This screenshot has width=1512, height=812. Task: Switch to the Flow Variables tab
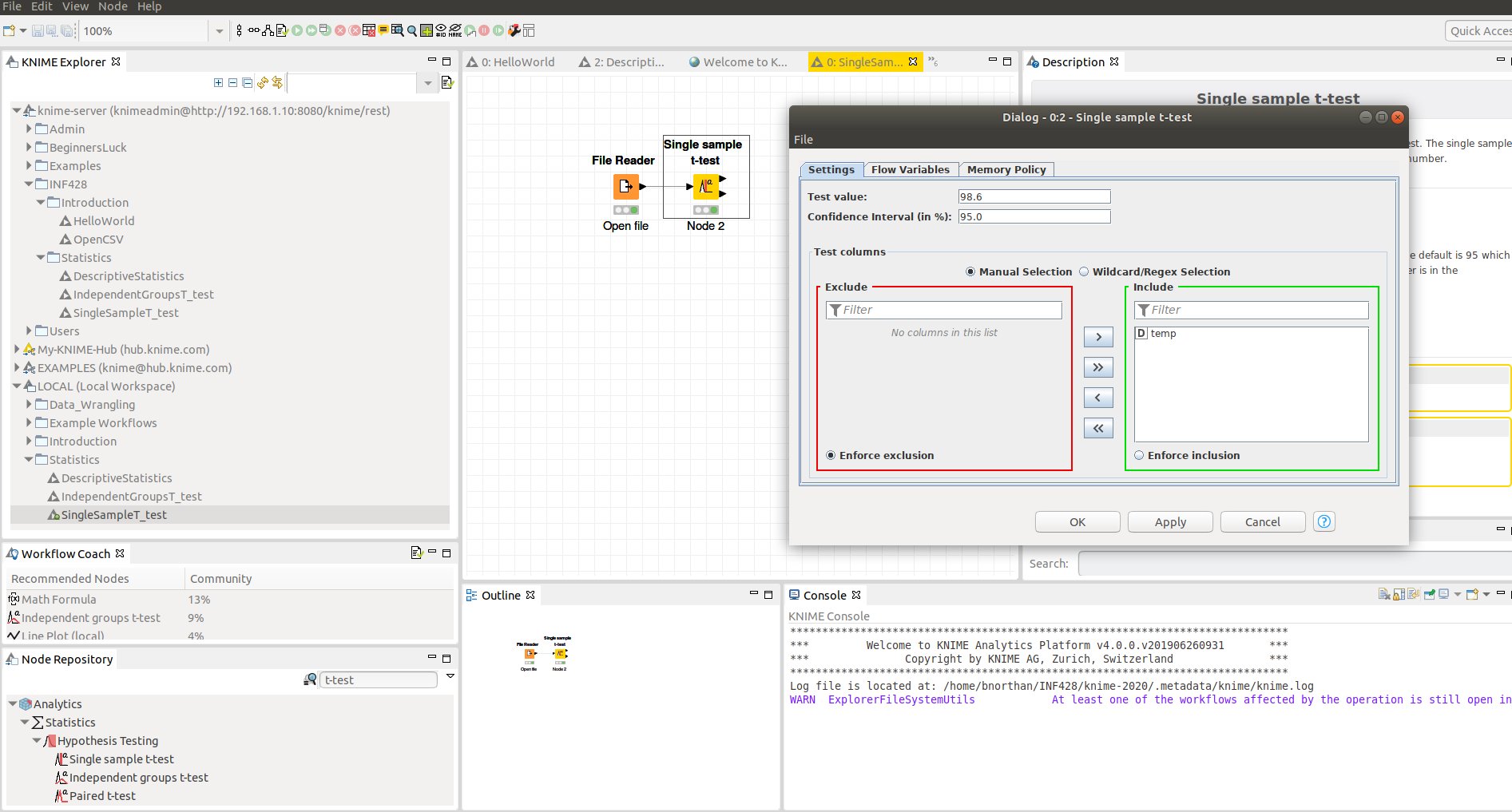(910, 169)
